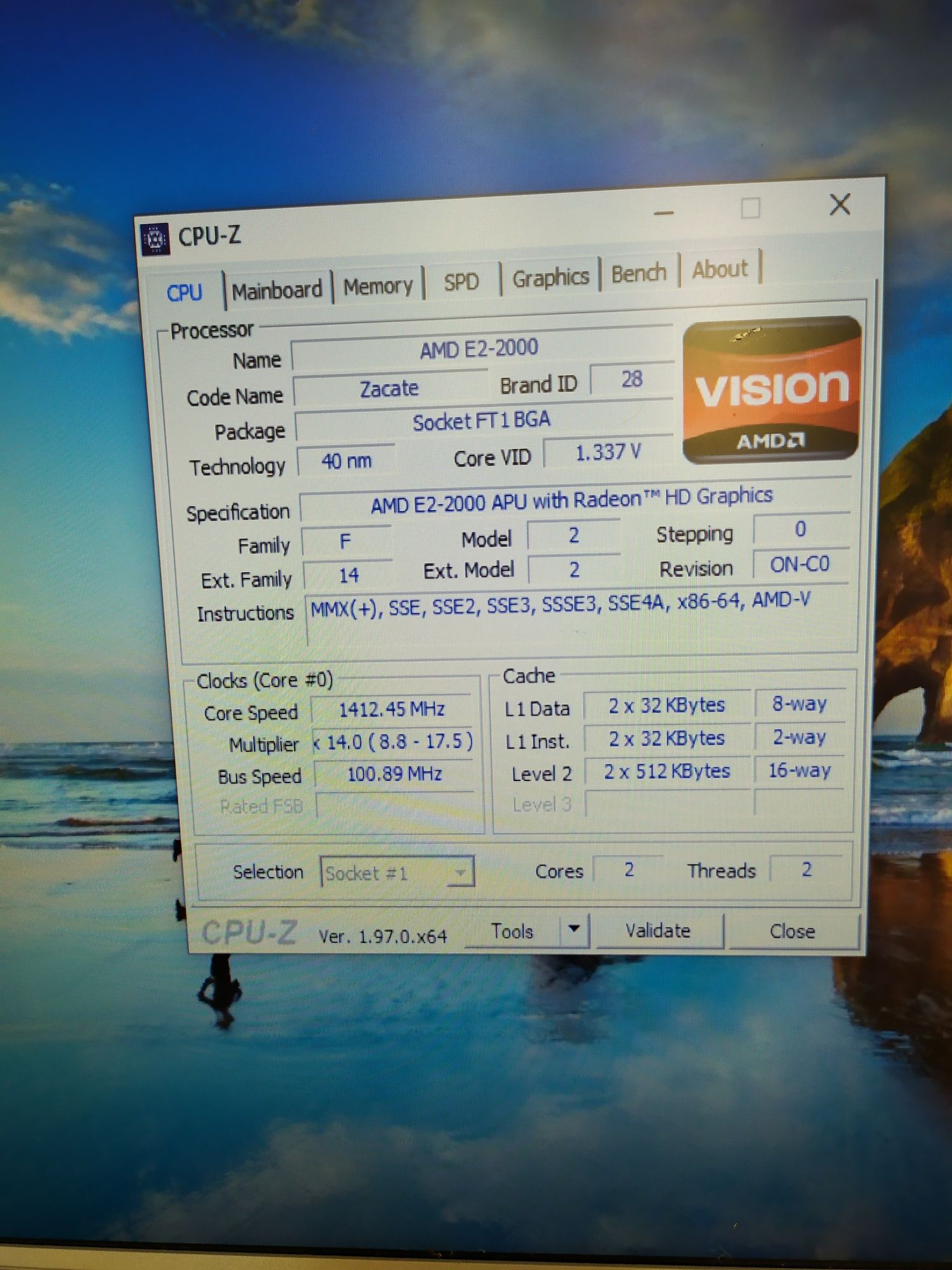Switch to the CPU tab
Viewport: 952px width, 1270px height.
pos(185,293)
